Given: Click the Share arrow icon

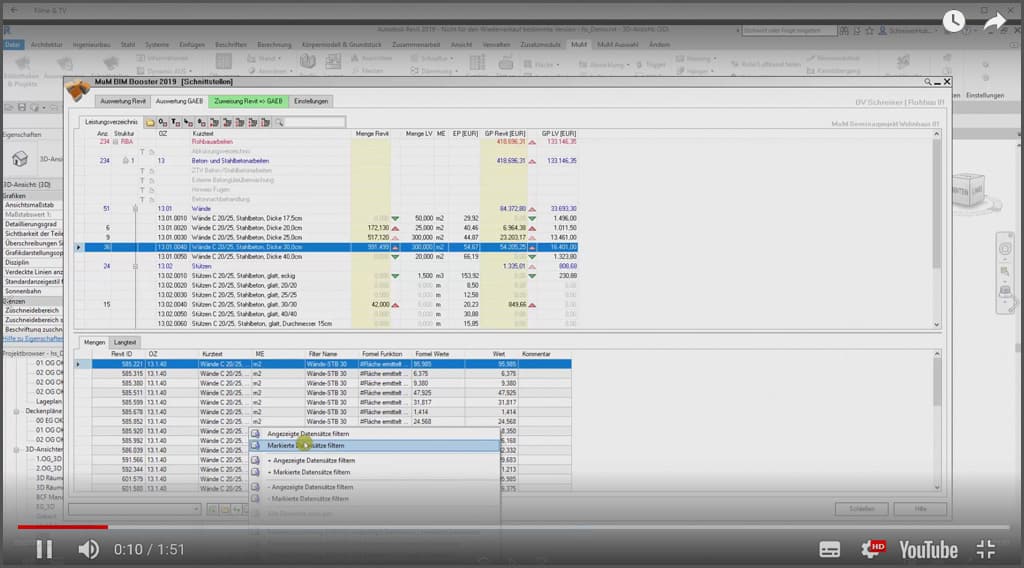Looking at the screenshot, I should [994, 21].
